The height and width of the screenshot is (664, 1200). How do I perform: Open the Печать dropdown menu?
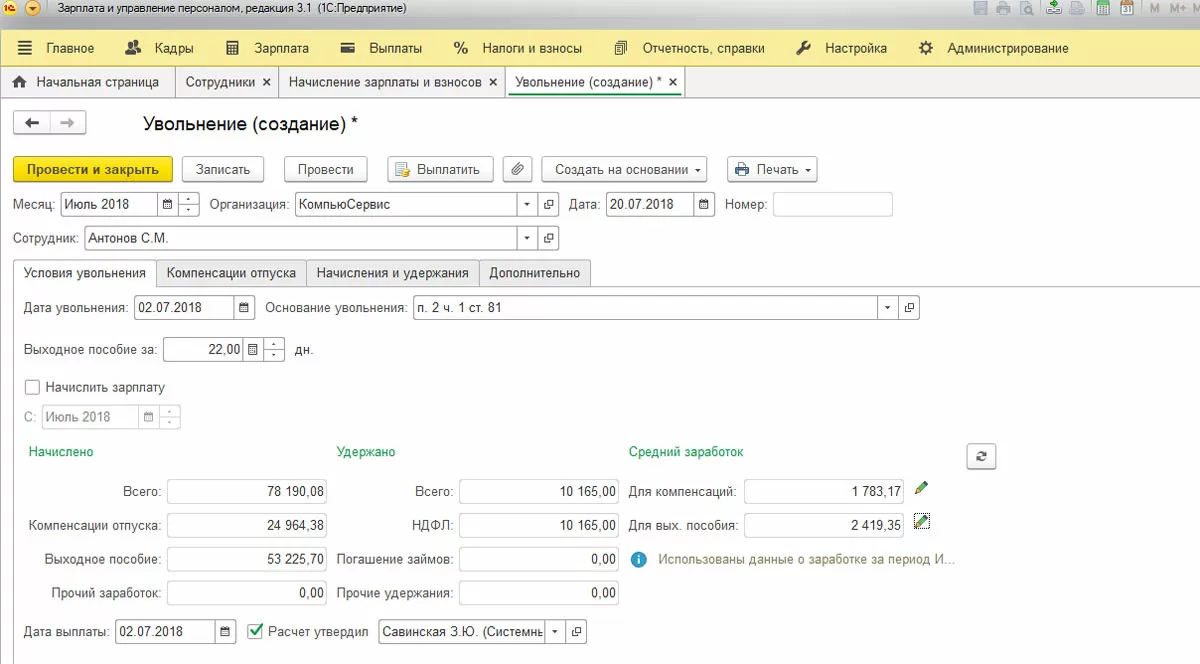[772, 169]
